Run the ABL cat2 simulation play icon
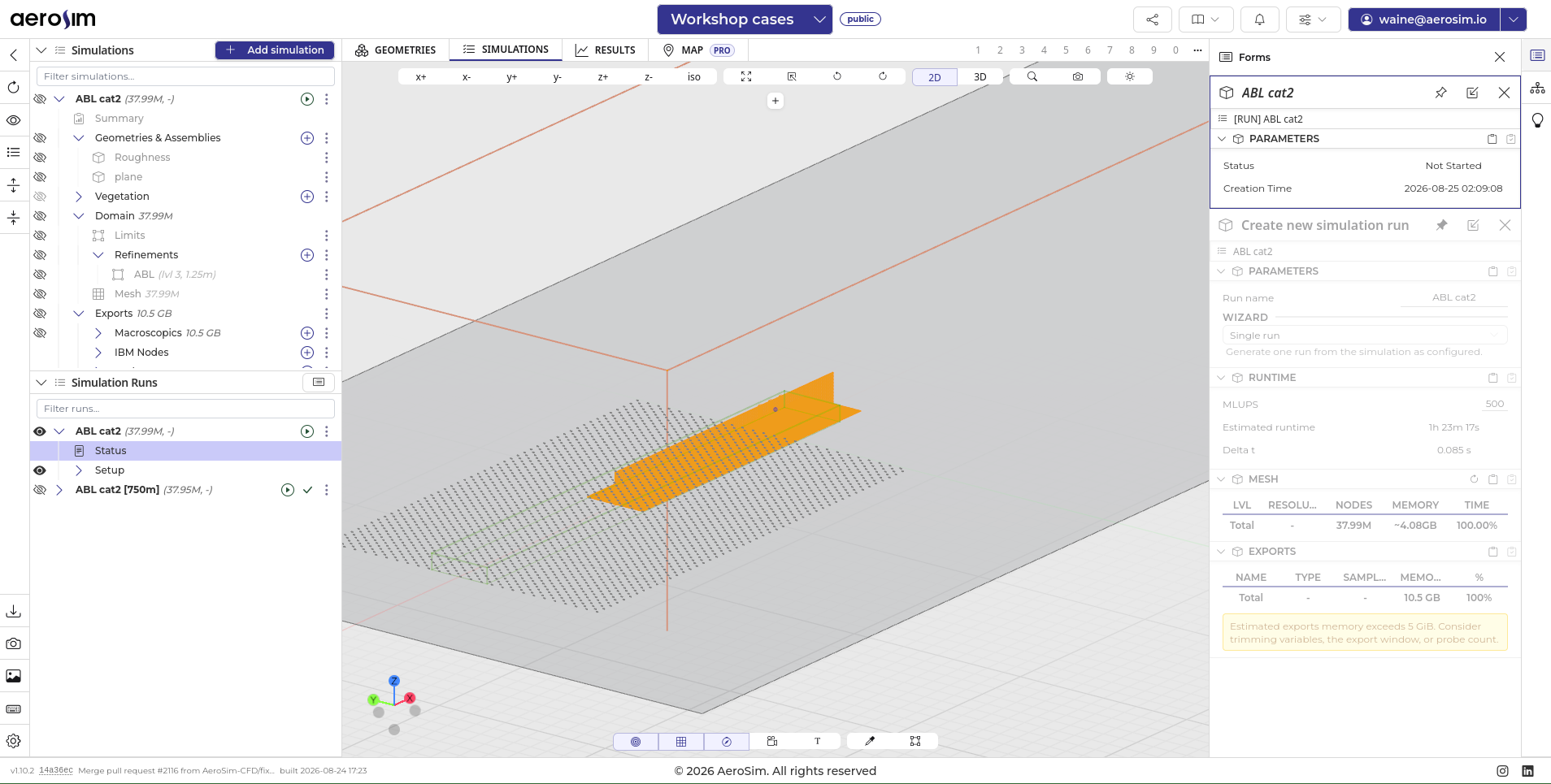1551x784 pixels. pos(307,99)
